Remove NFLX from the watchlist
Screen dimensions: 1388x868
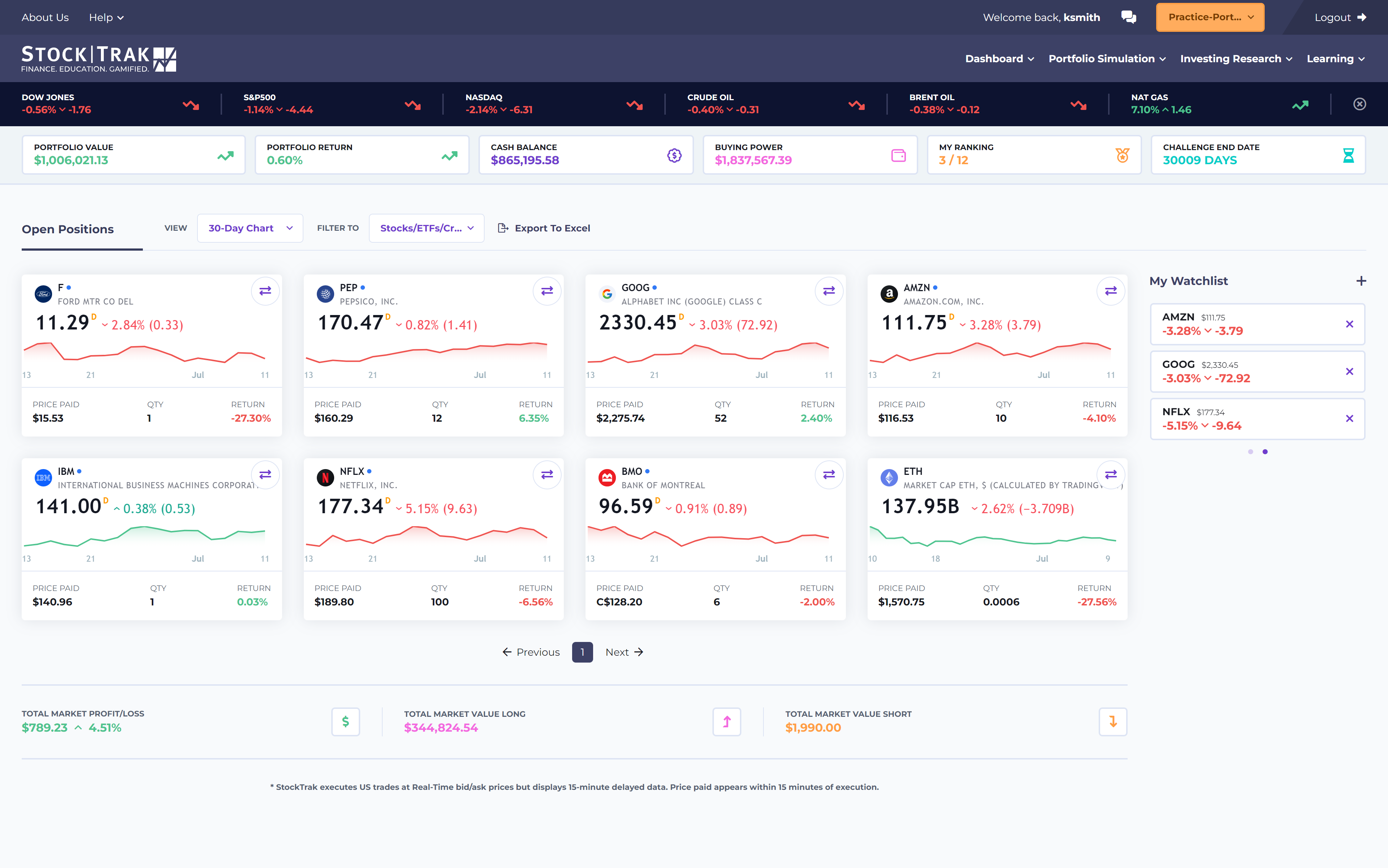coord(1350,418)
